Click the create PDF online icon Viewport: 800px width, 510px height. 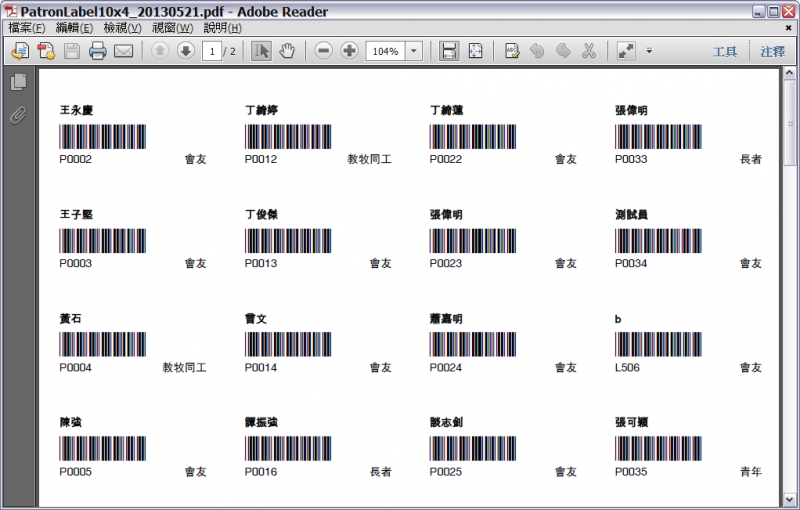pos(46,51)
